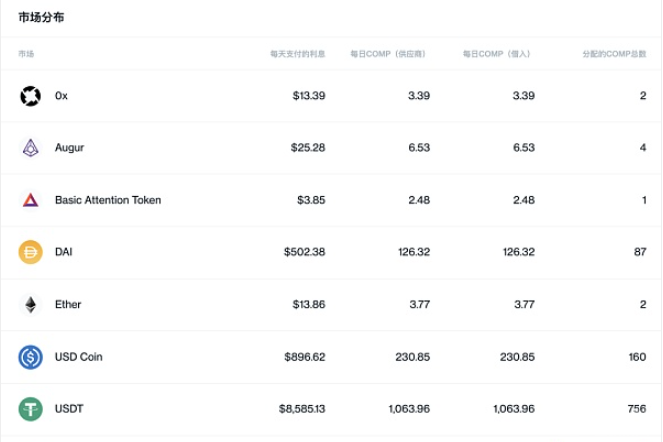Open the USD Coin market name

pyautogui.click(x=79, y=357)
